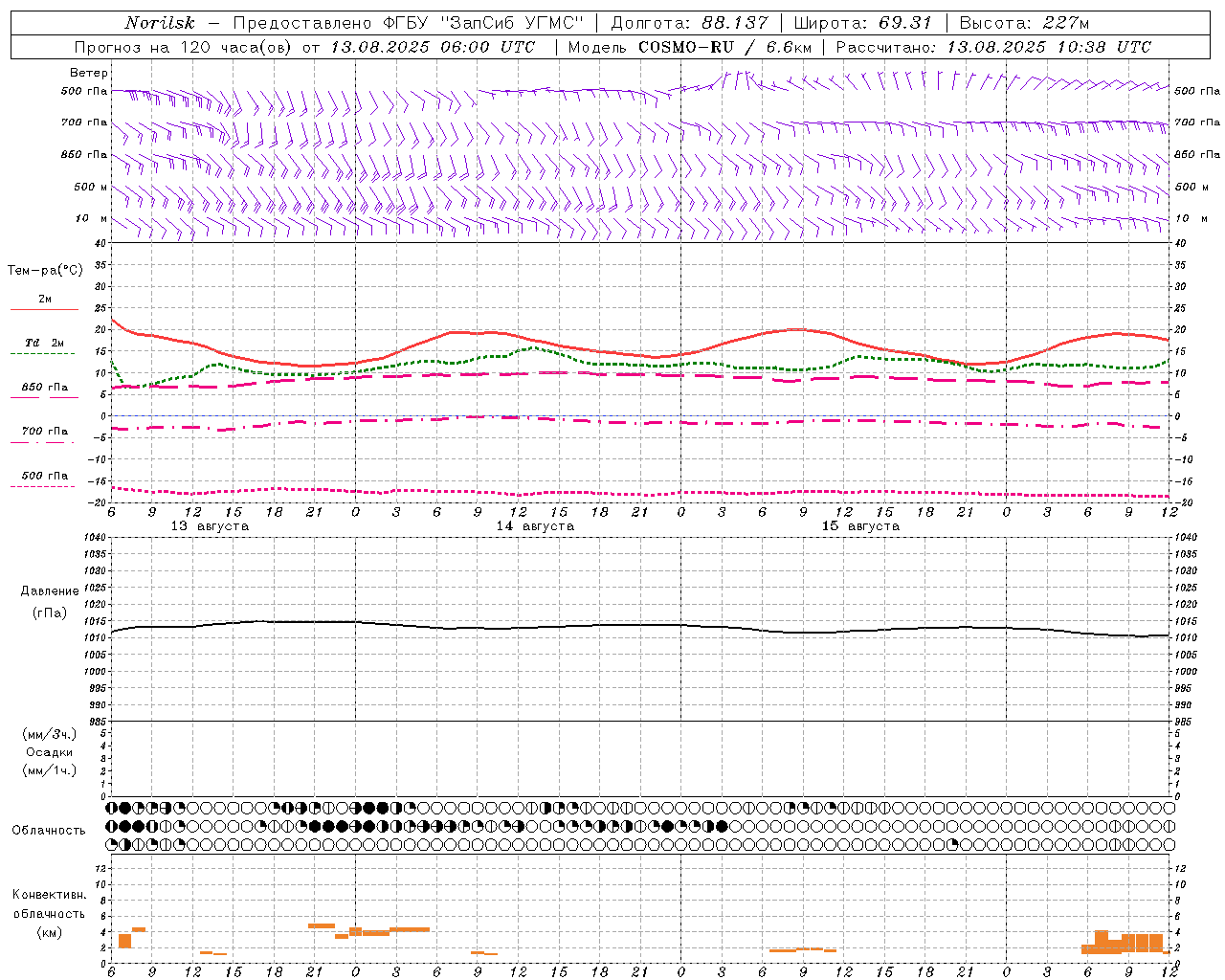Click the "Осадки" precipitation label
This screenshot has width=1225, height=980.
50,752
